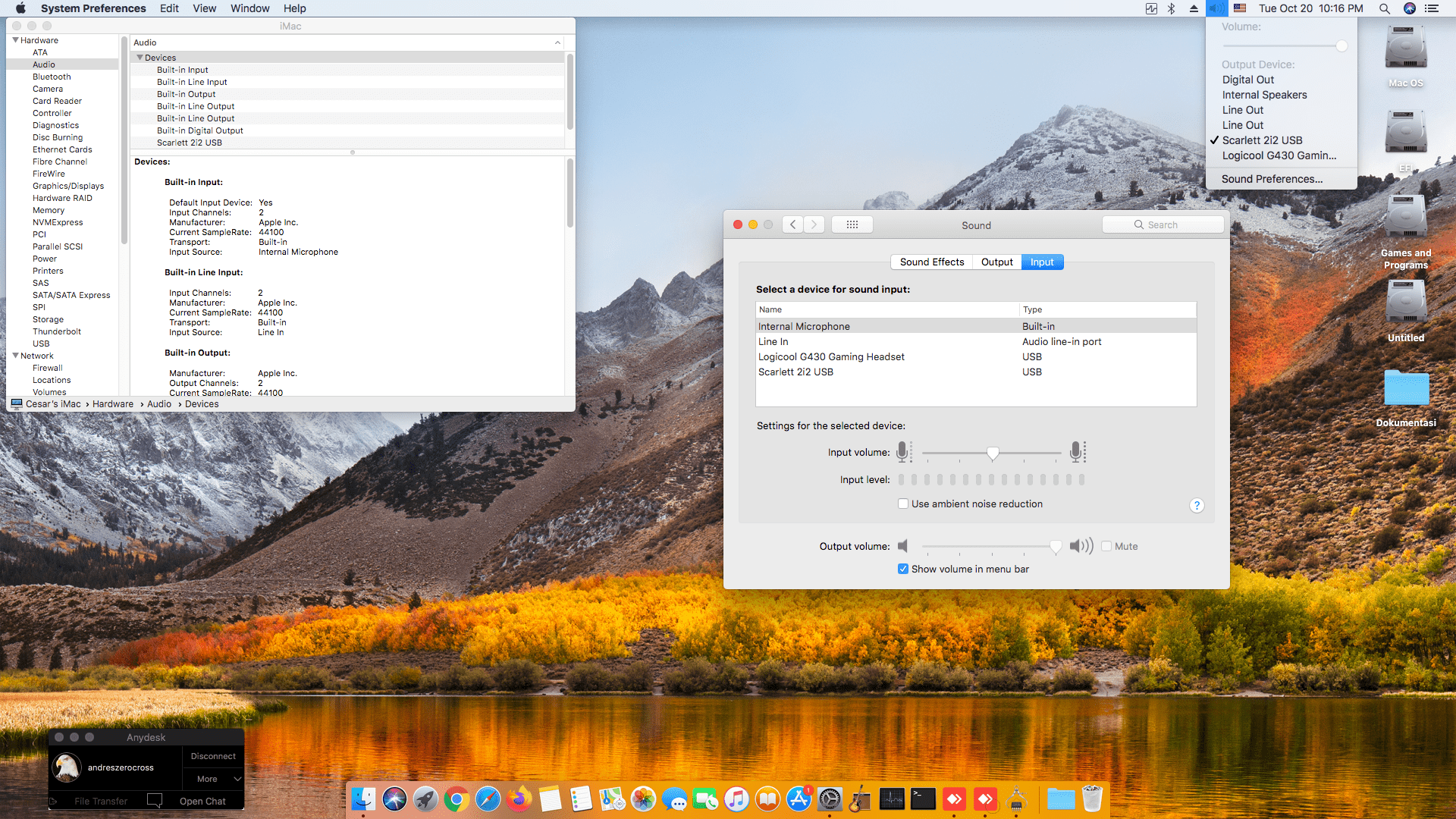Select Scarlett 2i2 USB input device row
1456x819 pixels.
tap(976, 372)
